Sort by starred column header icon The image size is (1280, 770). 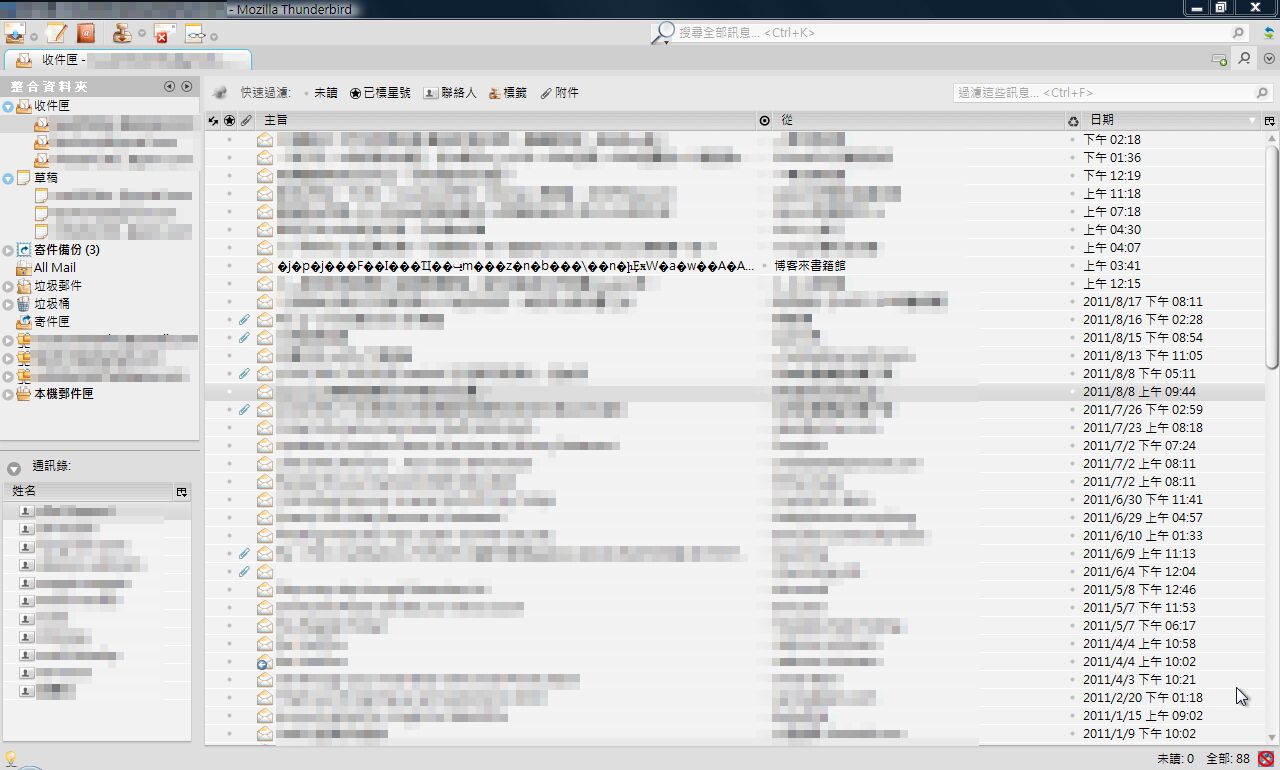[229, 121]
